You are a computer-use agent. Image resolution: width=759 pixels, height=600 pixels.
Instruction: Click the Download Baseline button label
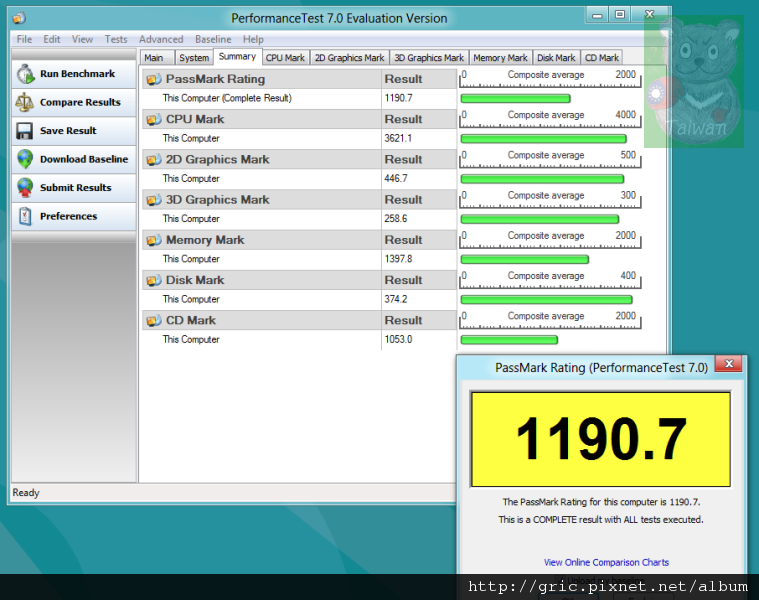click(84, 159)
